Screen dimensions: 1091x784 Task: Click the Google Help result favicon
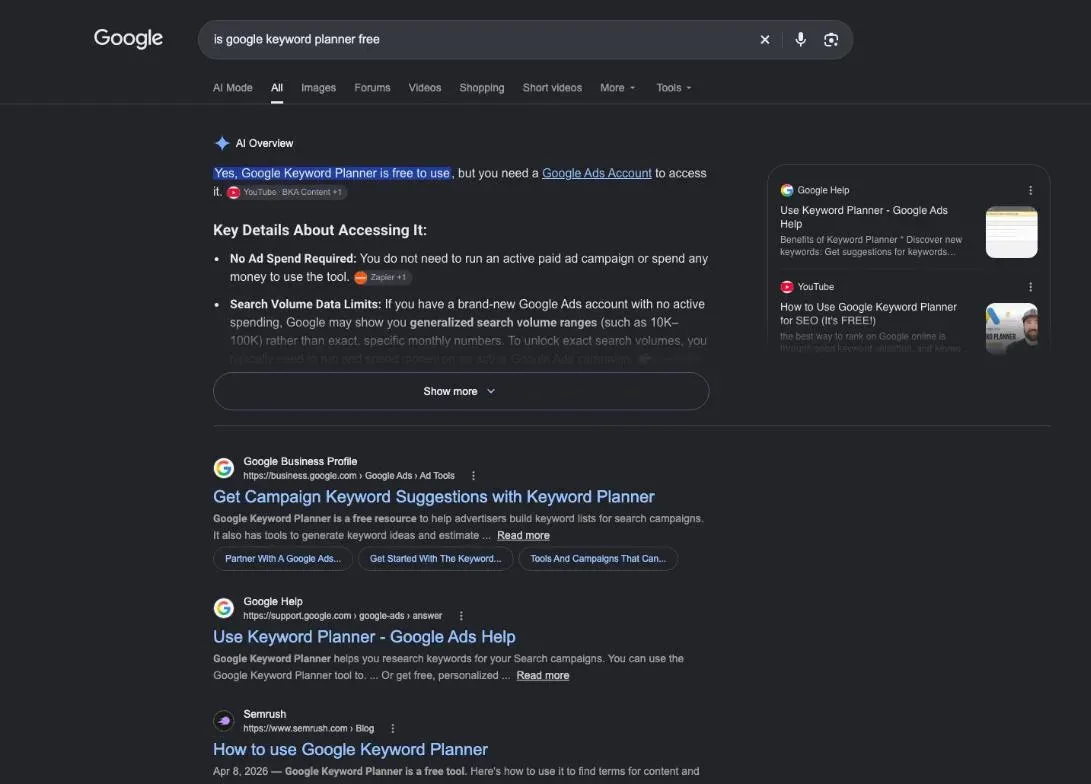coord(223,608)
